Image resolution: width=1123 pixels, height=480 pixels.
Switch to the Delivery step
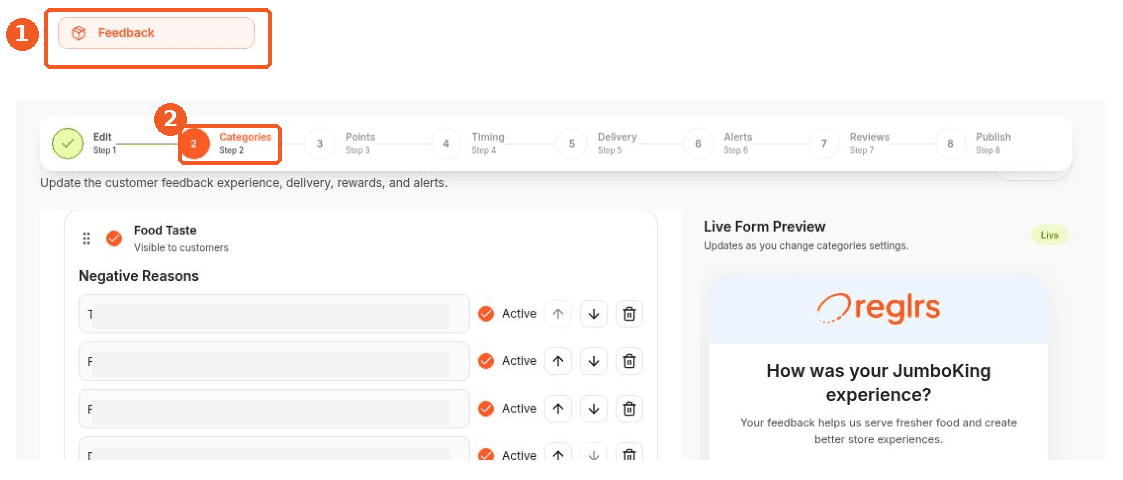click(x=597, y=143)
